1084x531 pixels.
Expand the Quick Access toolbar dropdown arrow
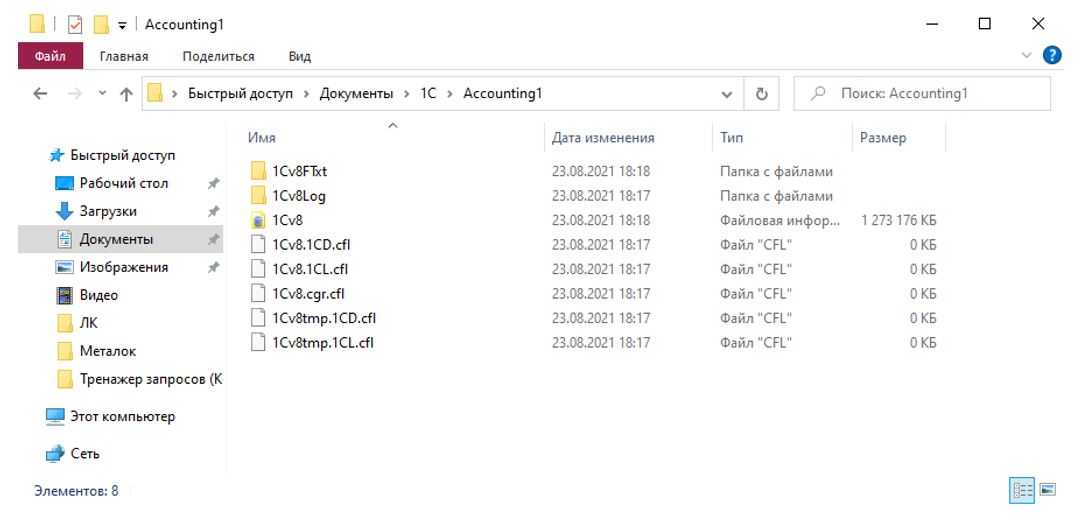(119, 24)
